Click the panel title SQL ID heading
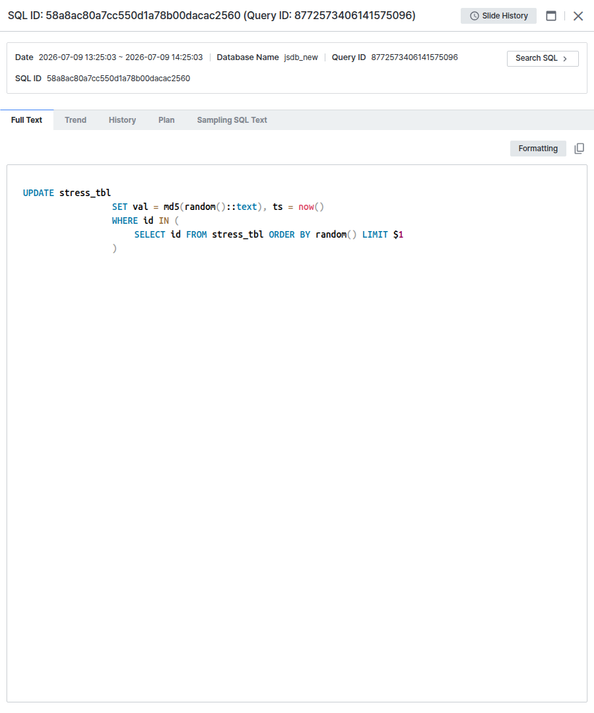The image size is (594, 713). tap(211, 15)
